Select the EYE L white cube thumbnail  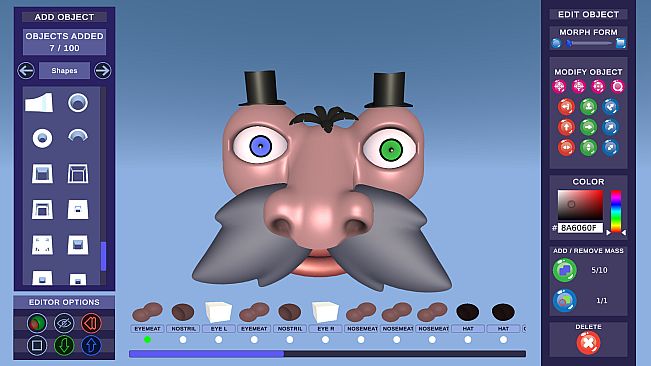tap(218, 312)
